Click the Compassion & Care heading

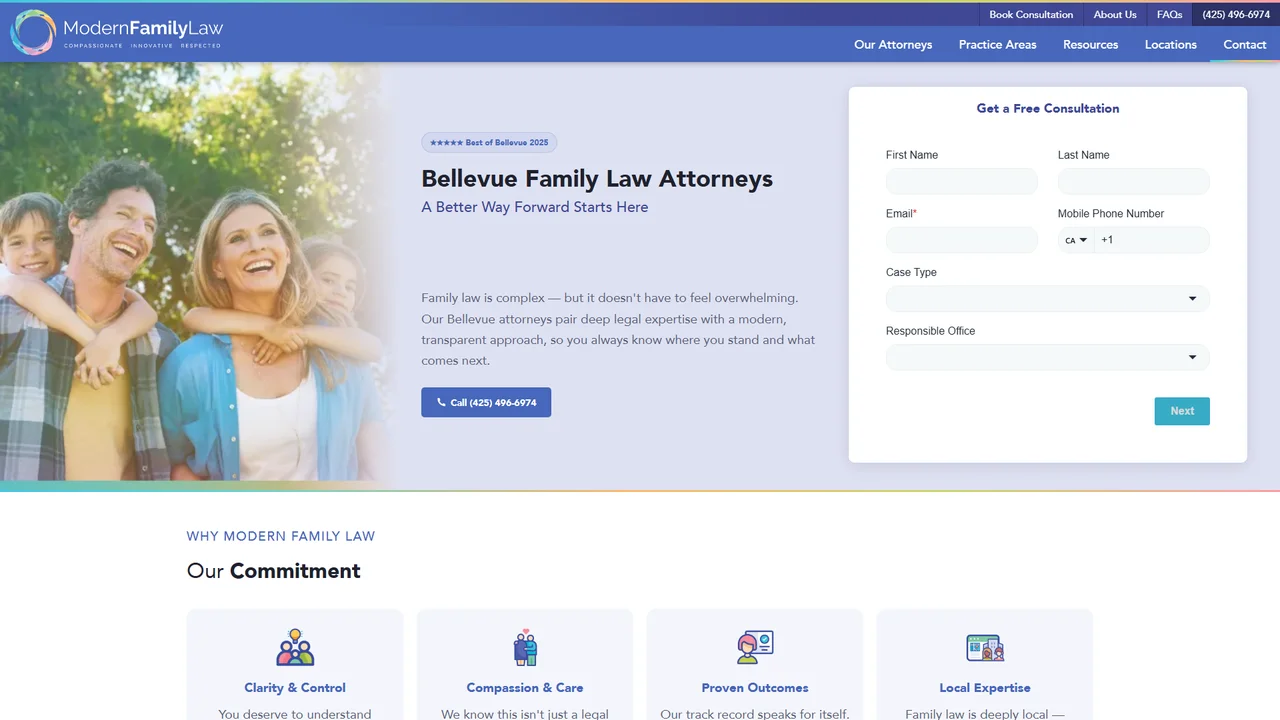tap(525, 688)
